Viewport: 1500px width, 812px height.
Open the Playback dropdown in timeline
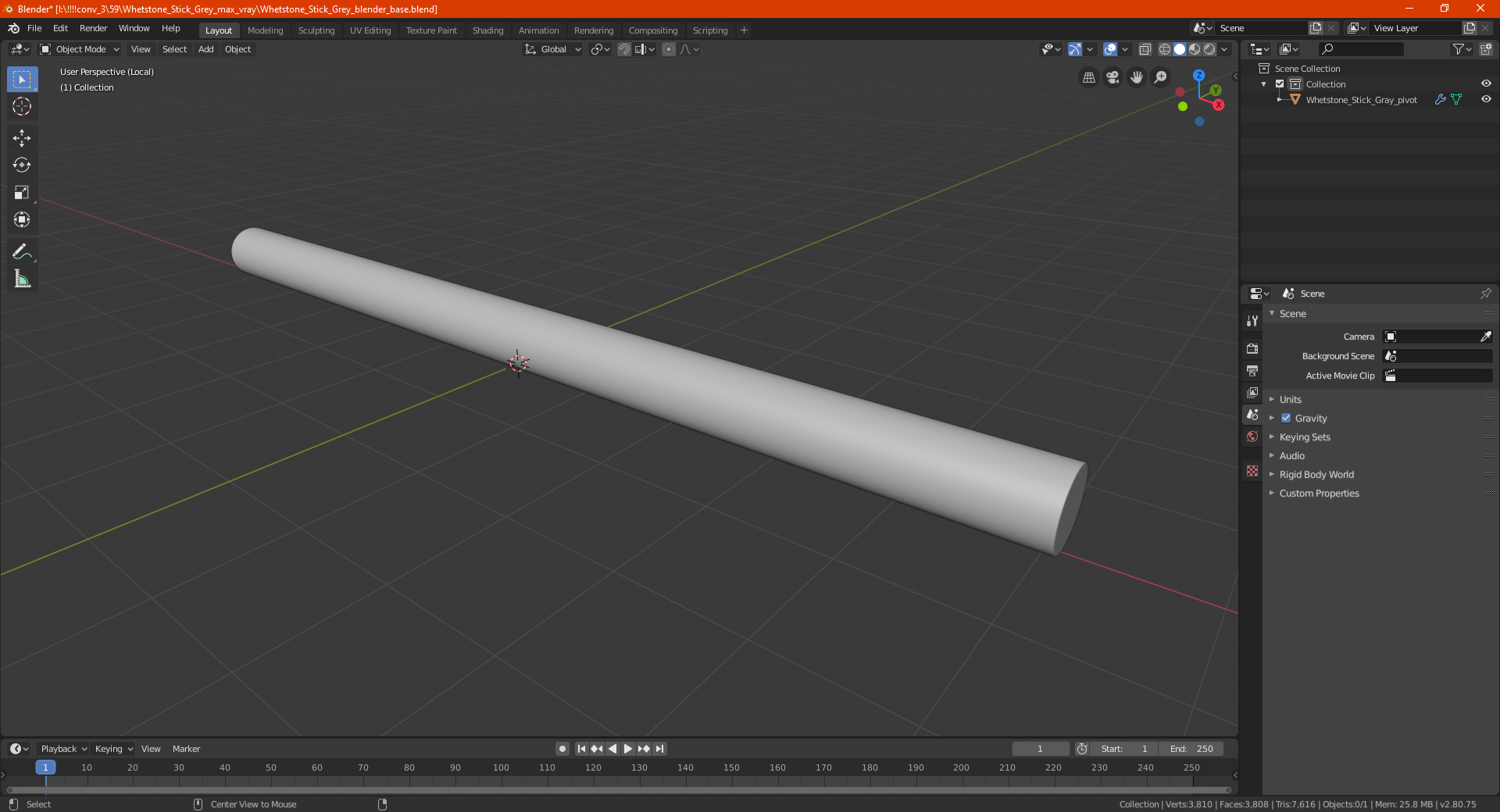64,749
